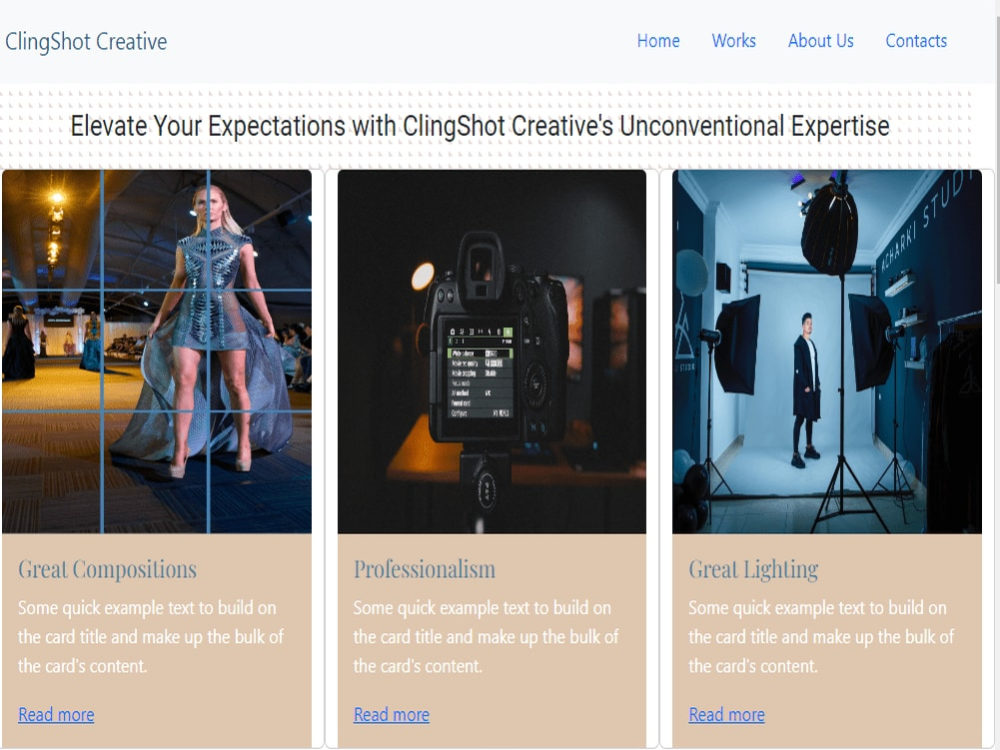This screenshot has height=750, width=1000.
Task: Read more about Great Lighting
Action: pos(726,714)
